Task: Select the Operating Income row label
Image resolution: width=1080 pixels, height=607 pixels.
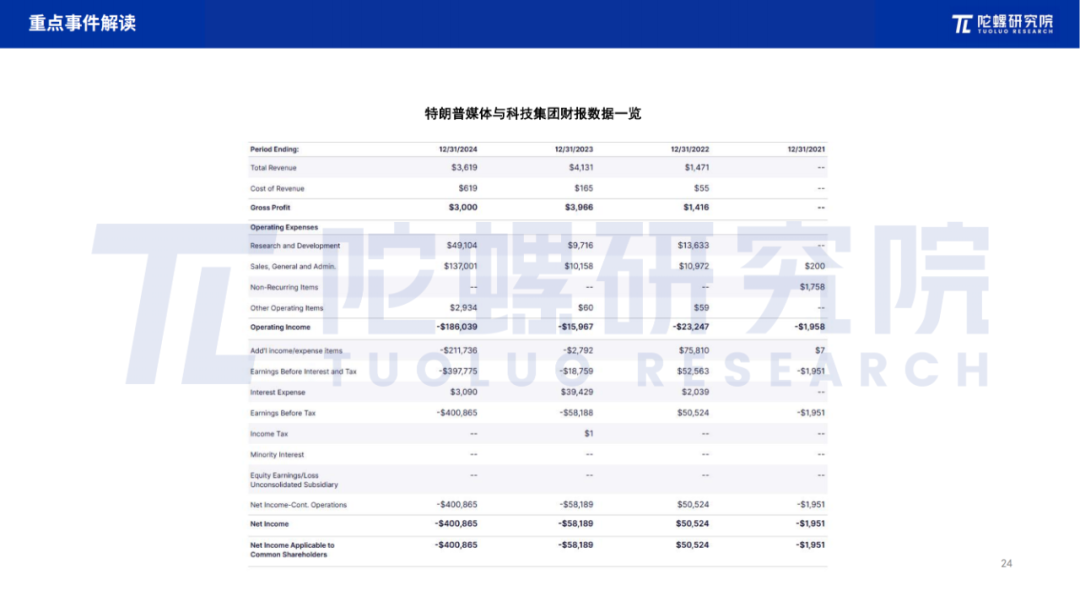Action: coord(280,327)
